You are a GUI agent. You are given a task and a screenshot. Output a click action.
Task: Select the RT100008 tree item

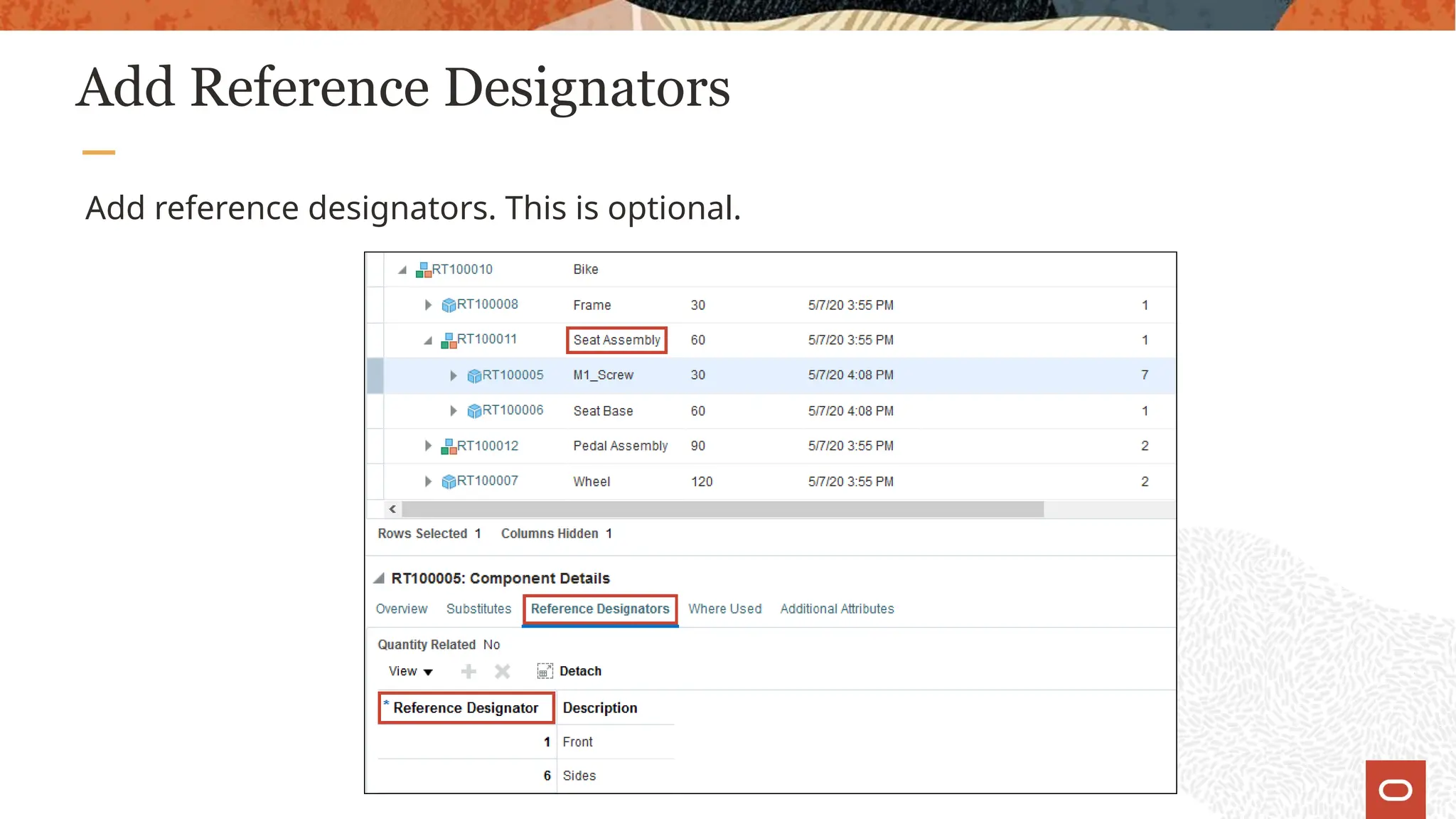click(488, 304)
